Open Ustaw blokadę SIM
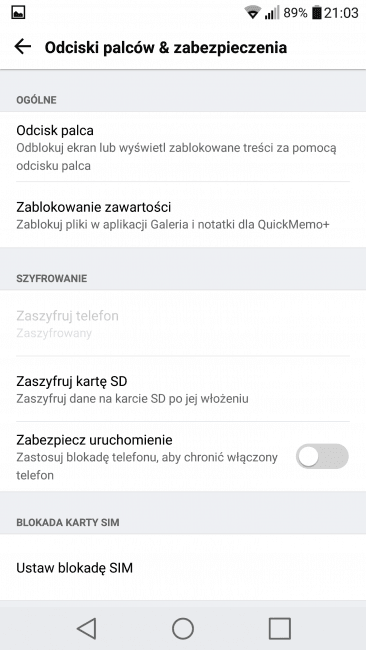 pos(183,567)
